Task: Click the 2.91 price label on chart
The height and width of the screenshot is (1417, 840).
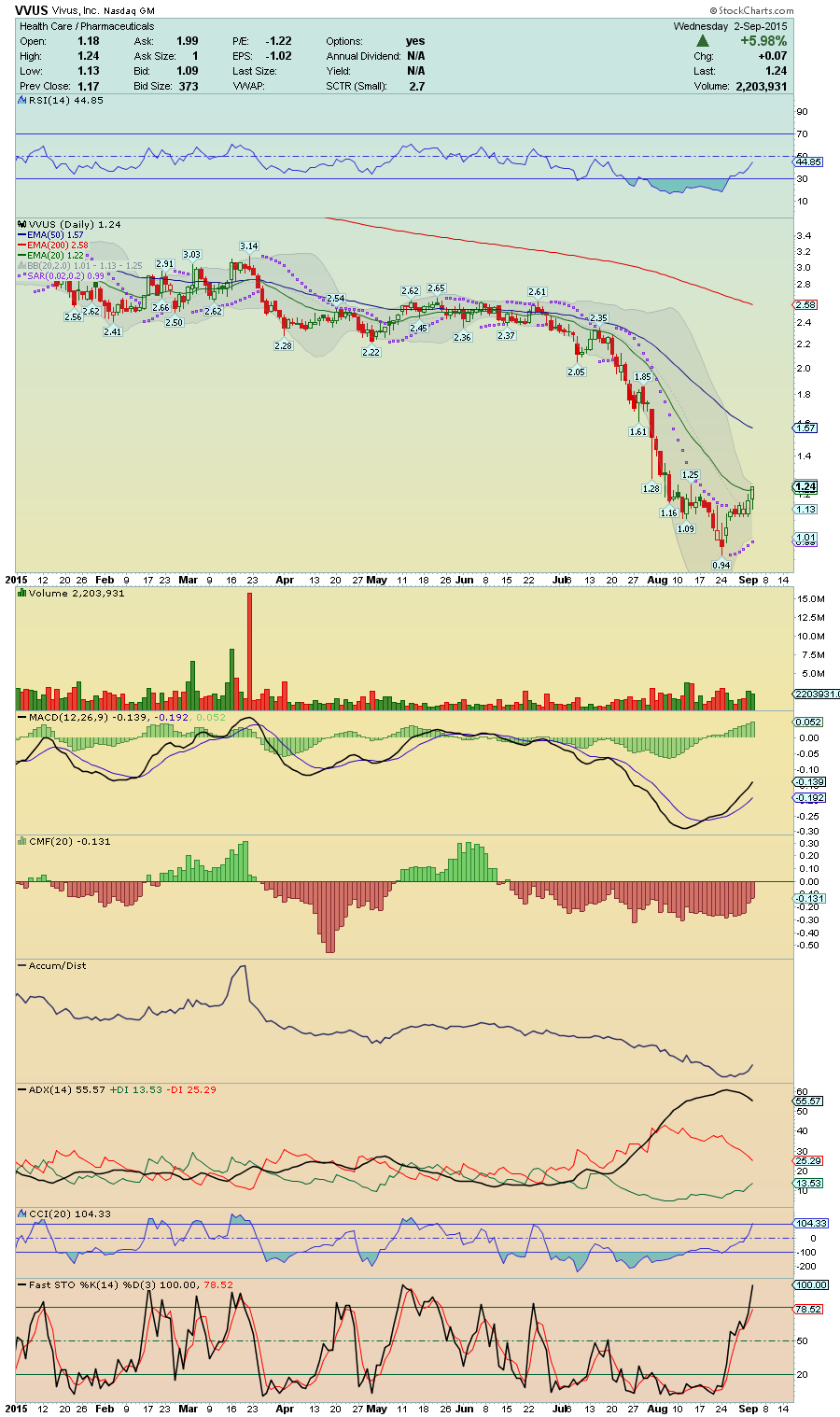Action: click(165, 263)
